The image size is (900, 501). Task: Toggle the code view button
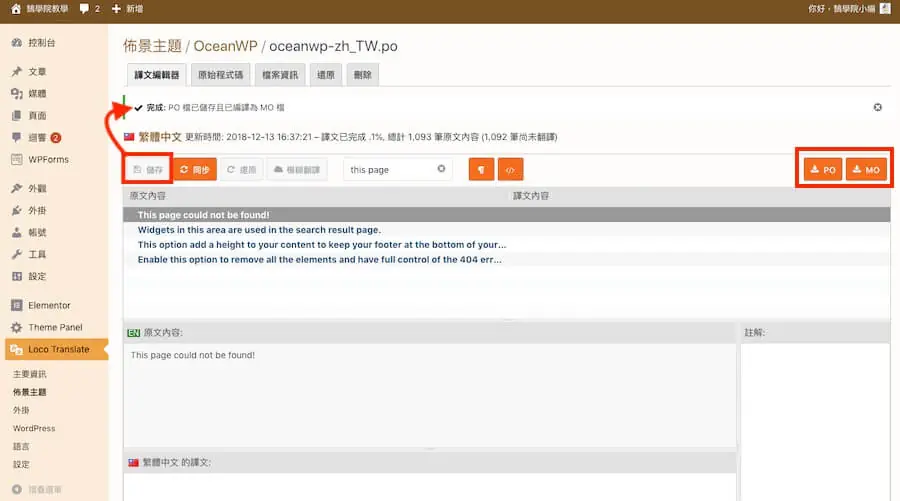[x=510, y=169]
